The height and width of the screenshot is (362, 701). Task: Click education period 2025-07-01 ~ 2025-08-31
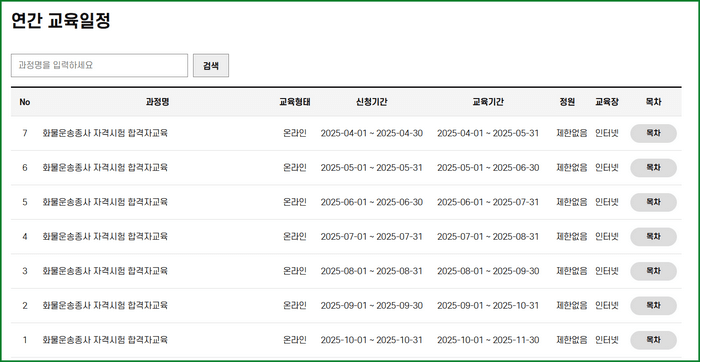[488, 236]
